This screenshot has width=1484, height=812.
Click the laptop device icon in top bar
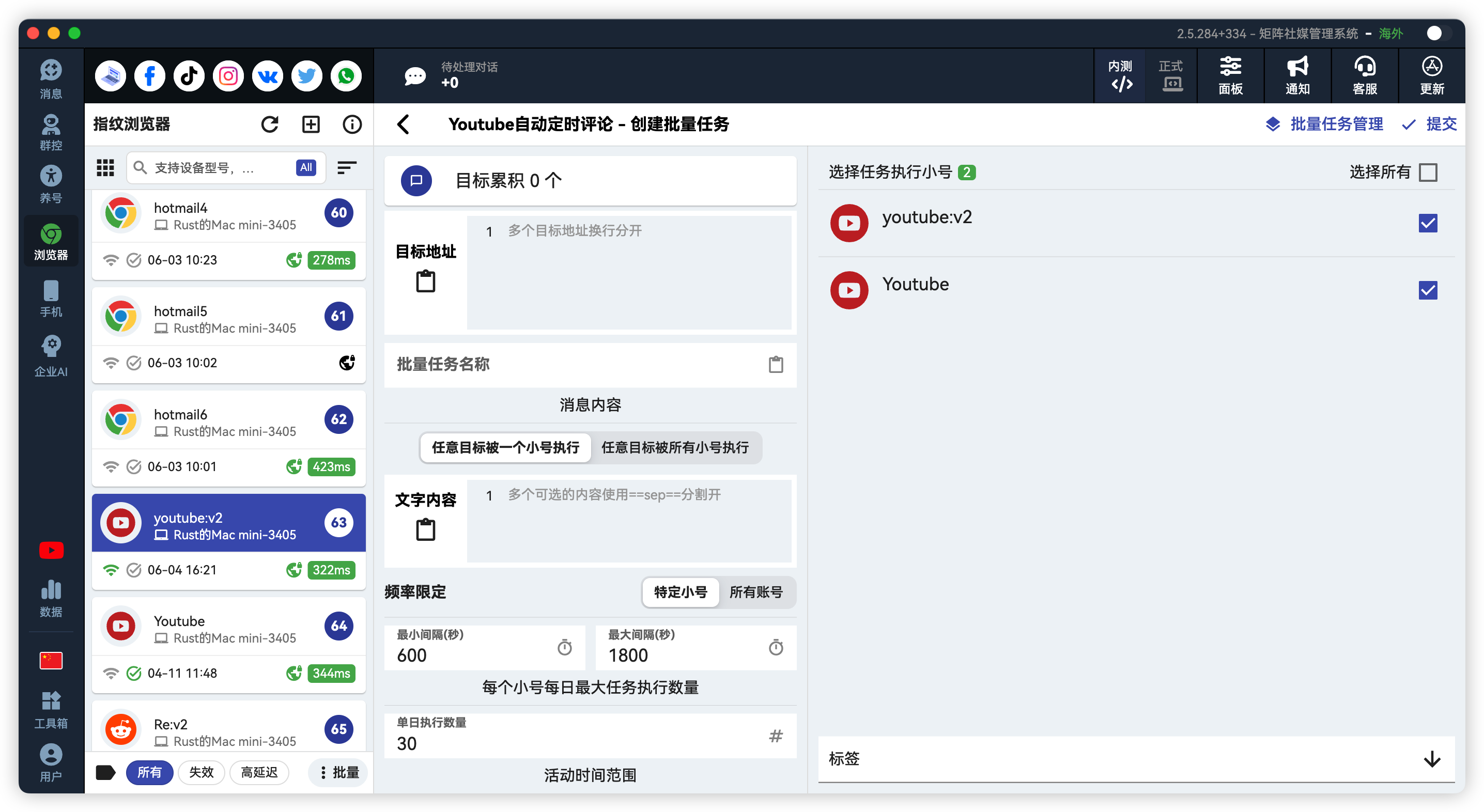111,76
